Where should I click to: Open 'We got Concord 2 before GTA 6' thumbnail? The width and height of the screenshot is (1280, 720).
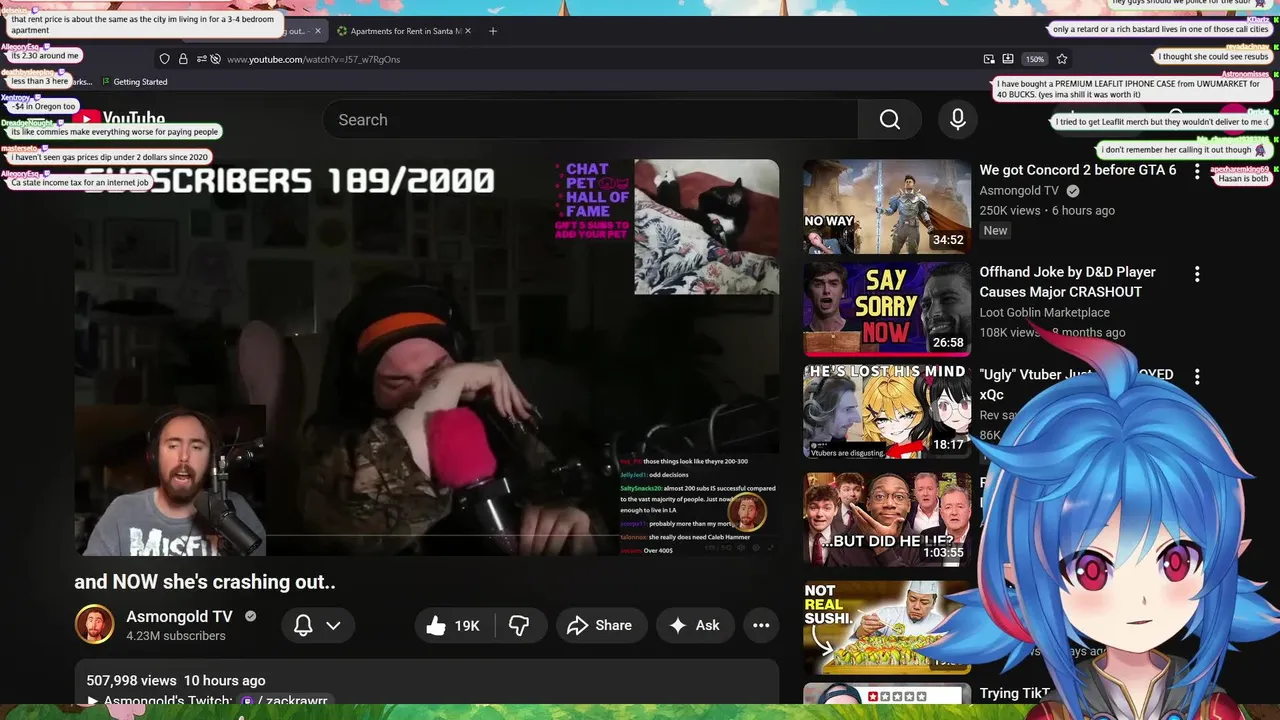coord(887,207)
